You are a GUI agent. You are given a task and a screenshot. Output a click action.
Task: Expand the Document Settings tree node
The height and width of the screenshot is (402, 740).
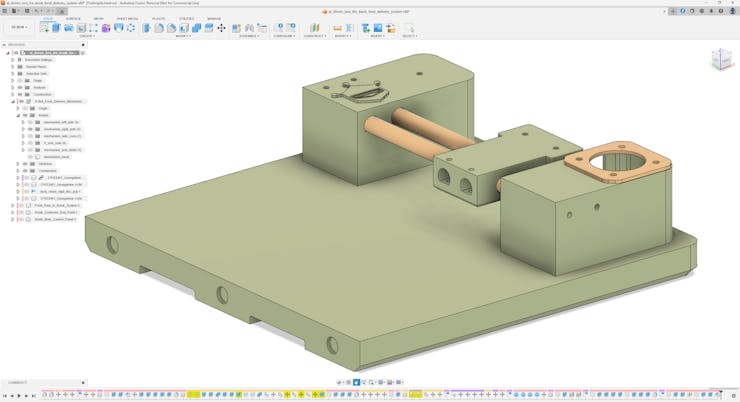coord(13,60)
